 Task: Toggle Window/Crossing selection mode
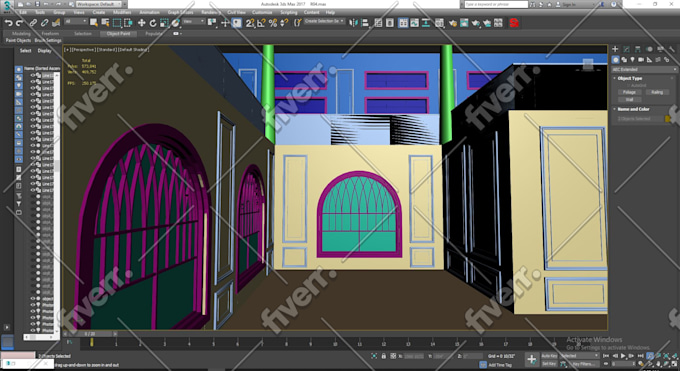(x=128, y=23)
